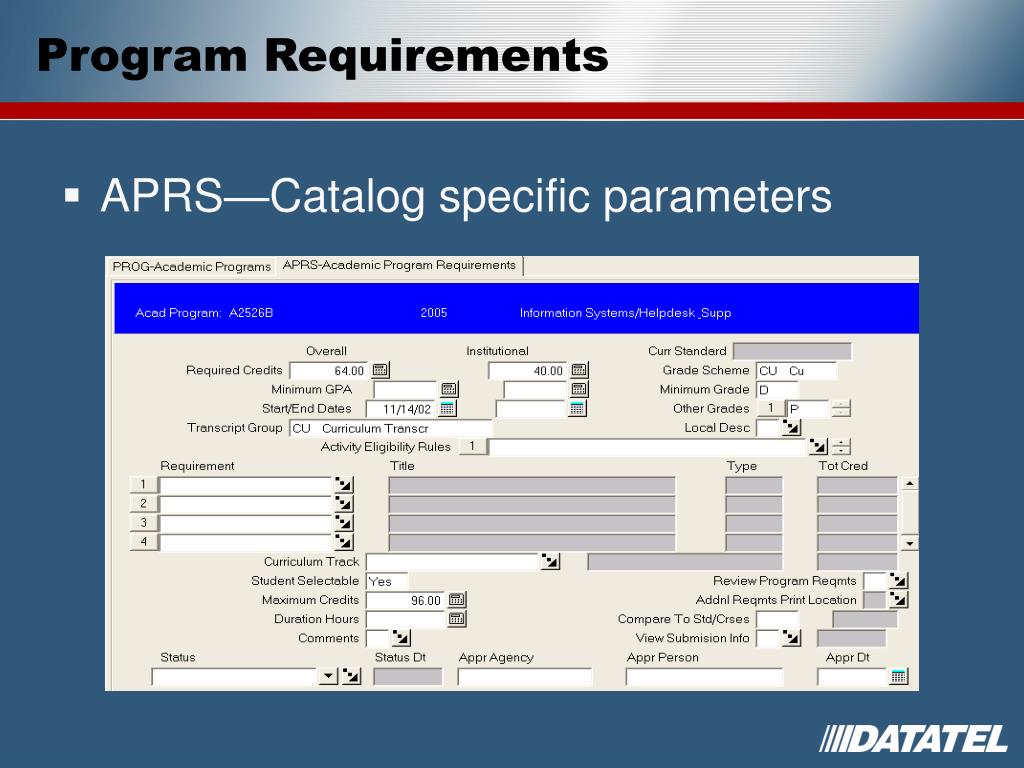This screenshot has width=1024, height=768.
Task: Open detail for Addnl Reqmts Print Location
Action: [899, 599]
